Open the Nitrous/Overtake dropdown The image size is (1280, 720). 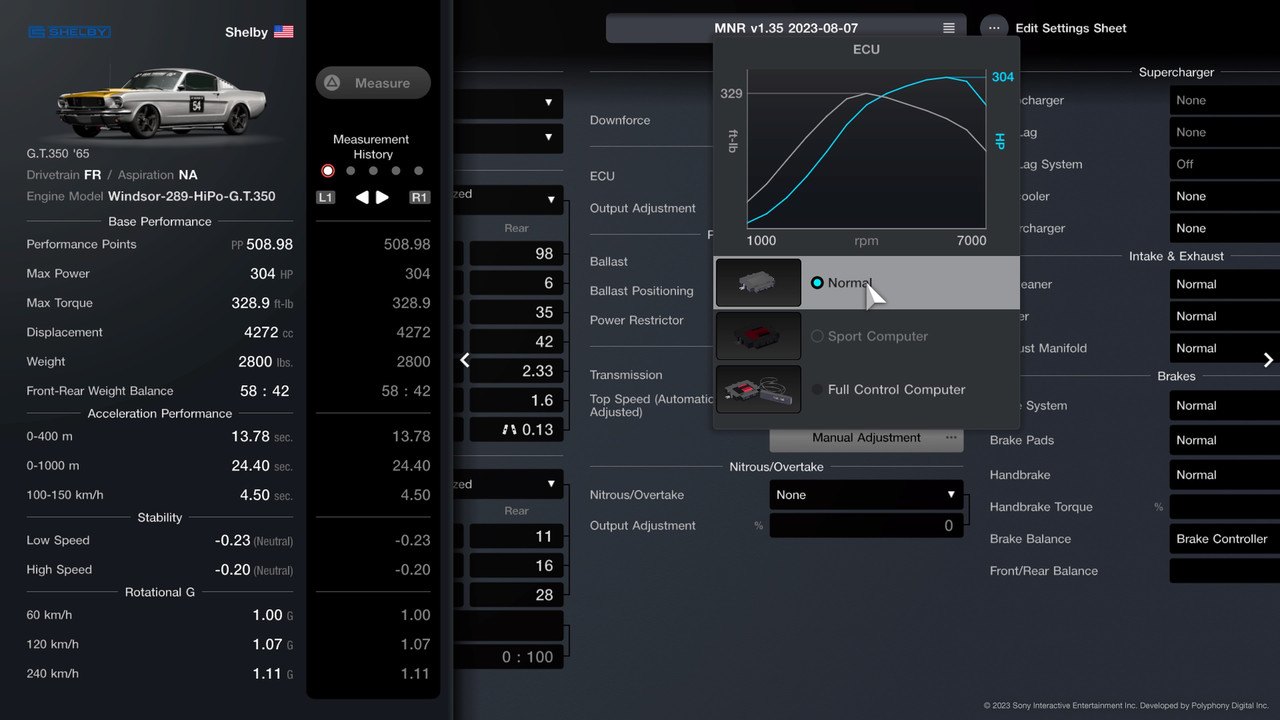(x=866, y=495)
